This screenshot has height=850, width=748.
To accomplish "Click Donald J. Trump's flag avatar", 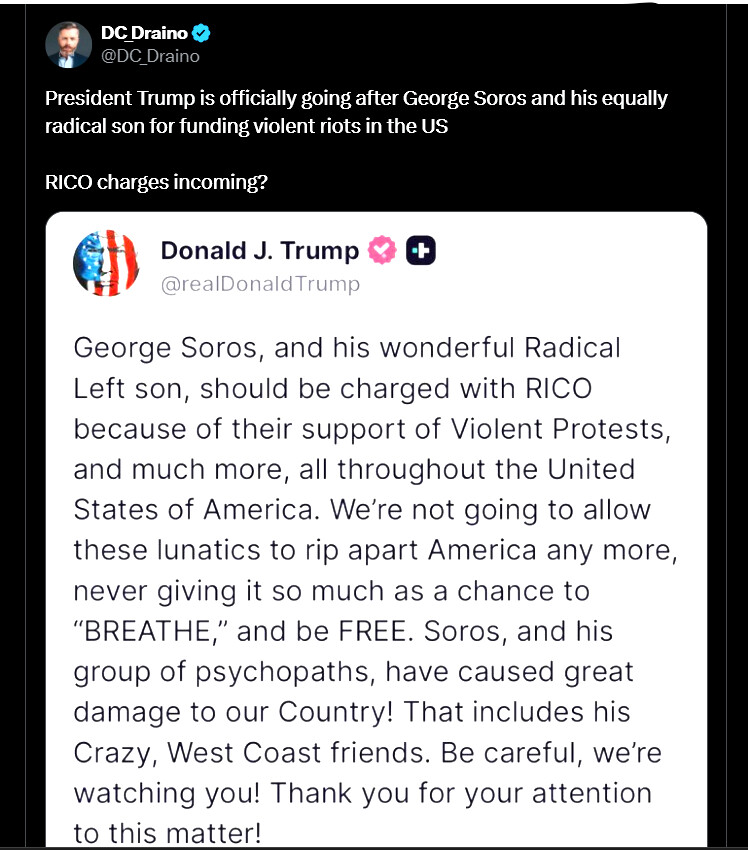I will (x=106, y=262).
